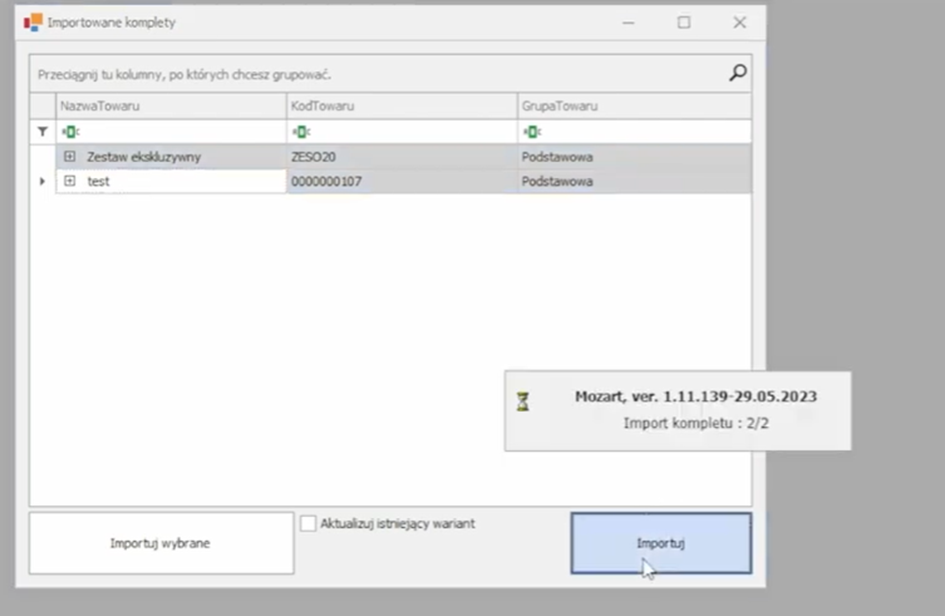Sort by NazwaTowaru column header

(x=170, y=106)
